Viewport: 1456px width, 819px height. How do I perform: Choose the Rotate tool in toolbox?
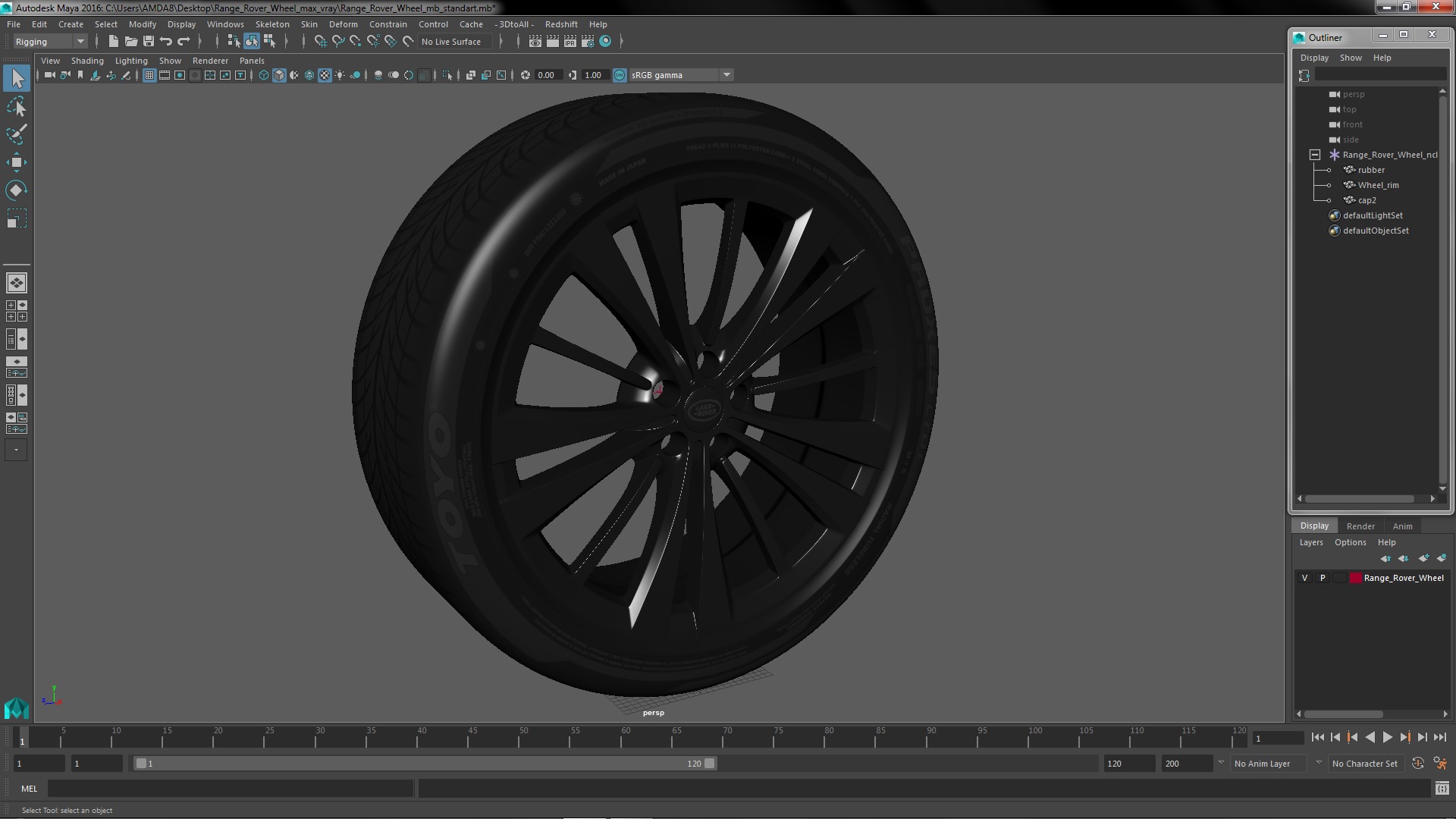tap(17, 190)
